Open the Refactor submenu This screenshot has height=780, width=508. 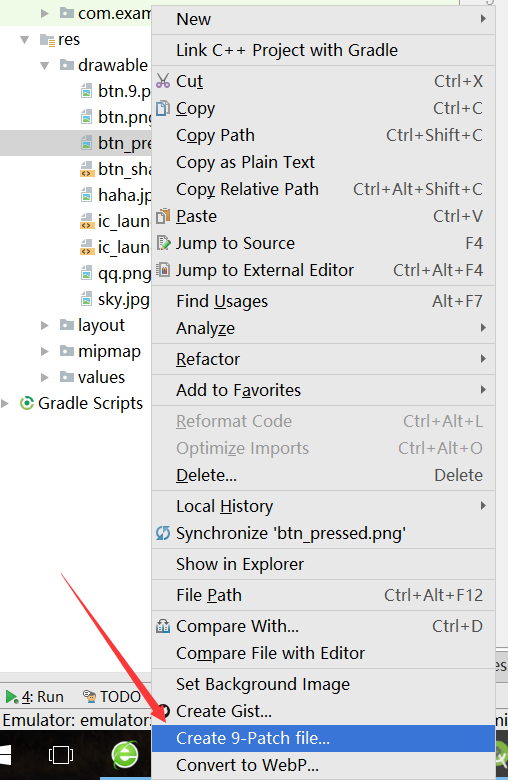(x=323, y=359)
